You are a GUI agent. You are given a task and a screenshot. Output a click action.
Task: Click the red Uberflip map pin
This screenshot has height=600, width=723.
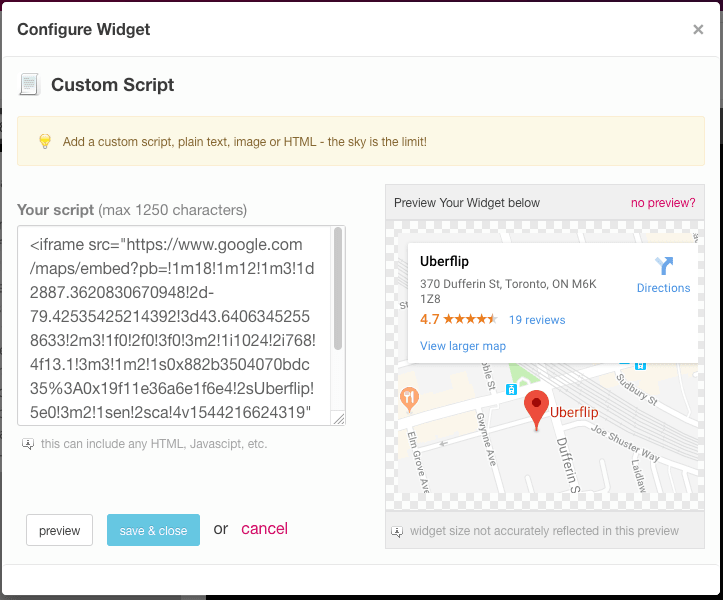tap(536, 410)
